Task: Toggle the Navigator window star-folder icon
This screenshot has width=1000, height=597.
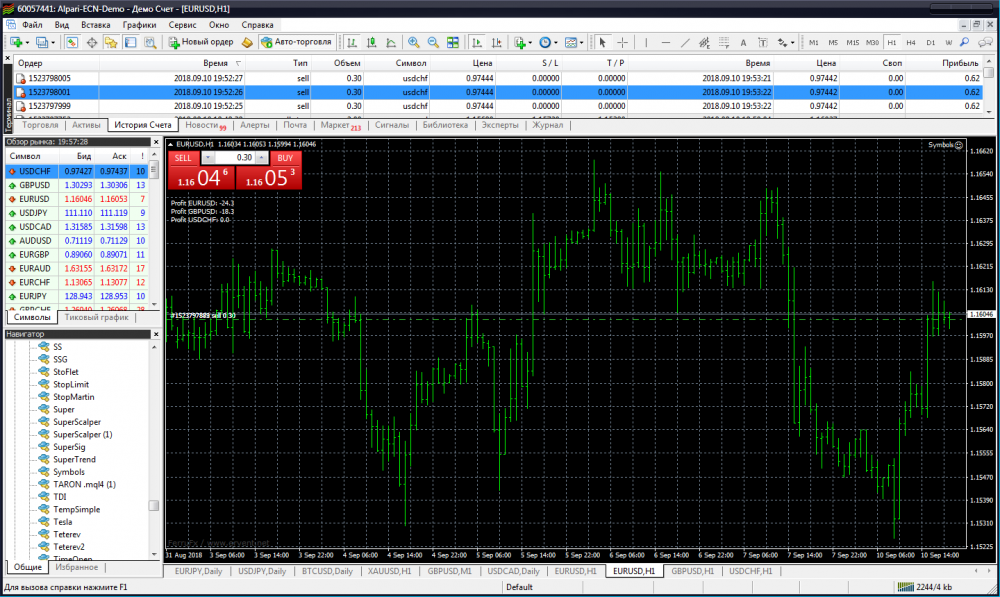Action: tap(111, 42)
